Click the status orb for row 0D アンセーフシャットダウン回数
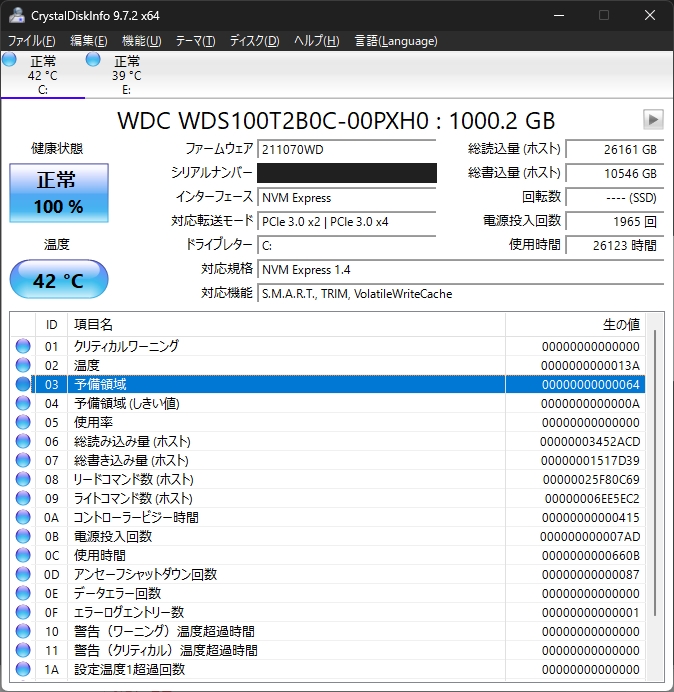674x692 pixels. pos(23,574)
